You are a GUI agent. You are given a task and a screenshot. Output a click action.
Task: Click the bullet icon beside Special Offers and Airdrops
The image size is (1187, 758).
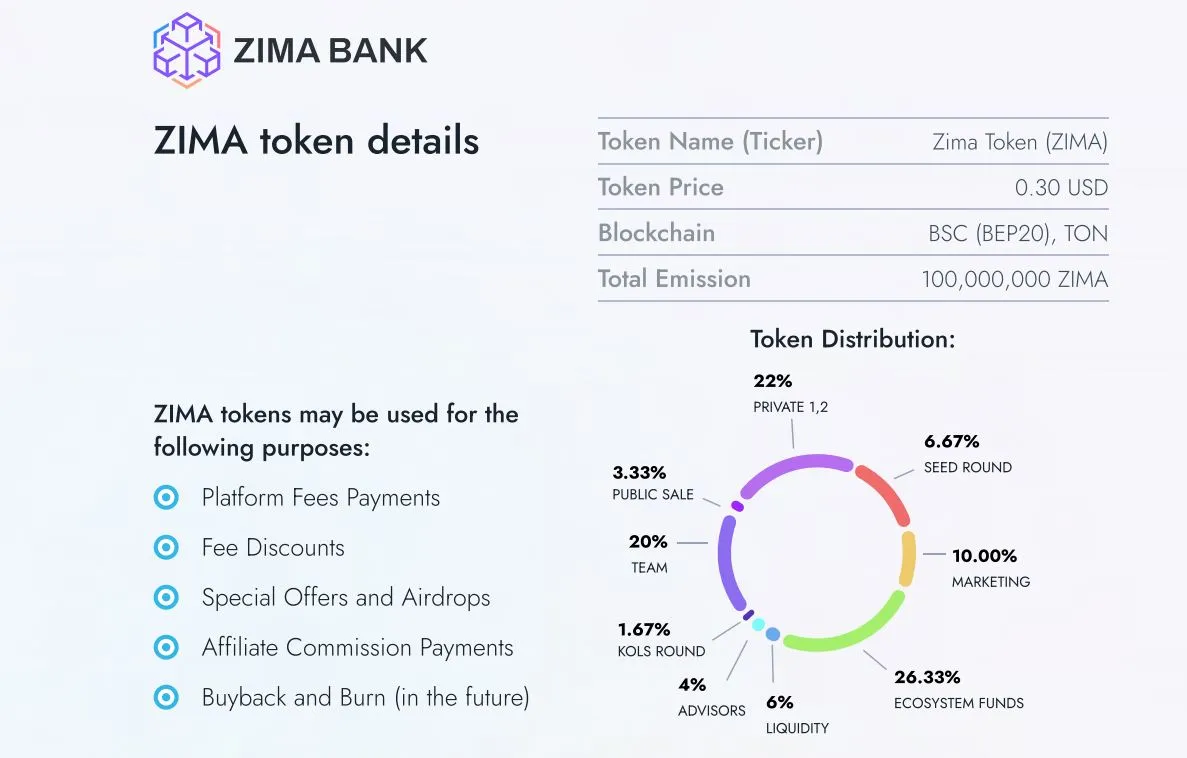tap(166, 597)
